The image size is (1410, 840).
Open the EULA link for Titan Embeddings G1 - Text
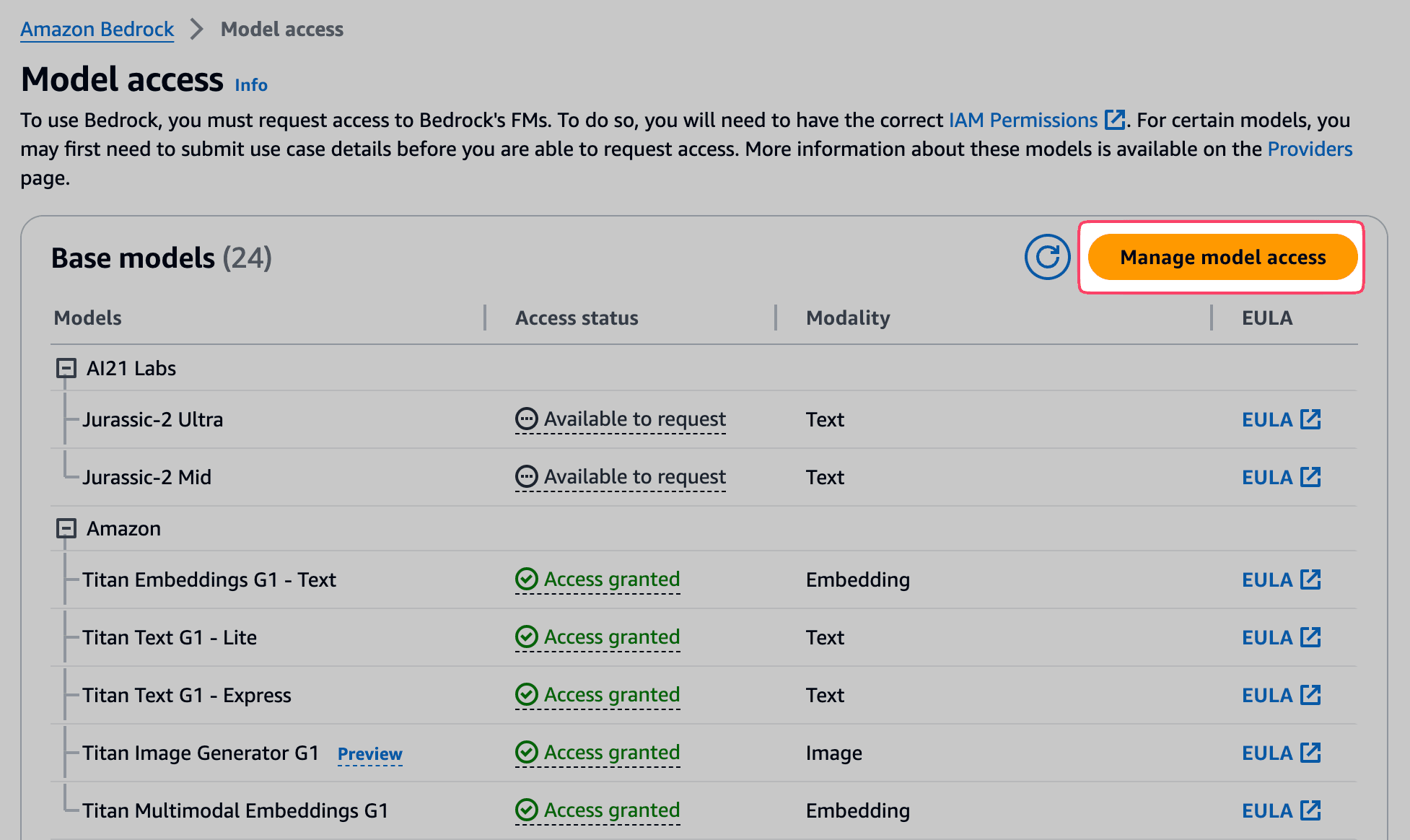(x=1281, y=579)
